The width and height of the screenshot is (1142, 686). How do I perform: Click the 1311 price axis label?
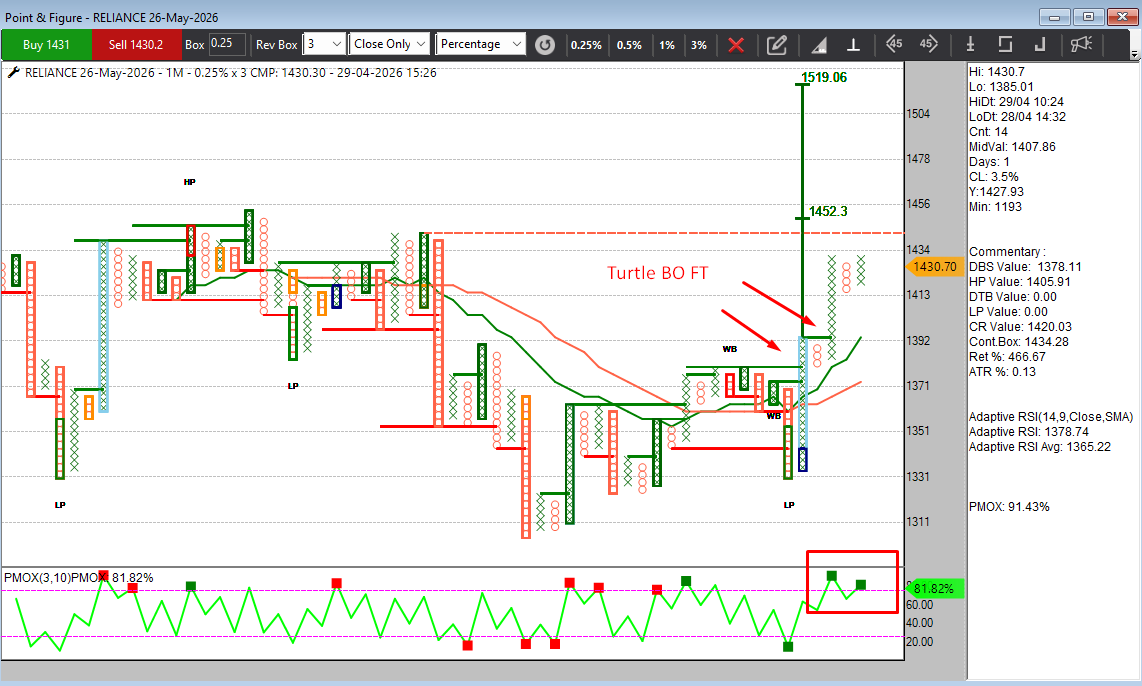pos(918,521)
